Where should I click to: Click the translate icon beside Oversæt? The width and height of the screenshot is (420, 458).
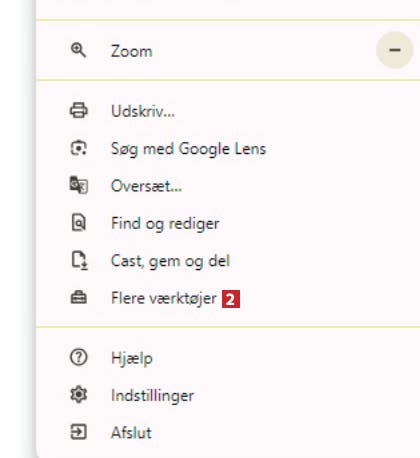(79, 185)
